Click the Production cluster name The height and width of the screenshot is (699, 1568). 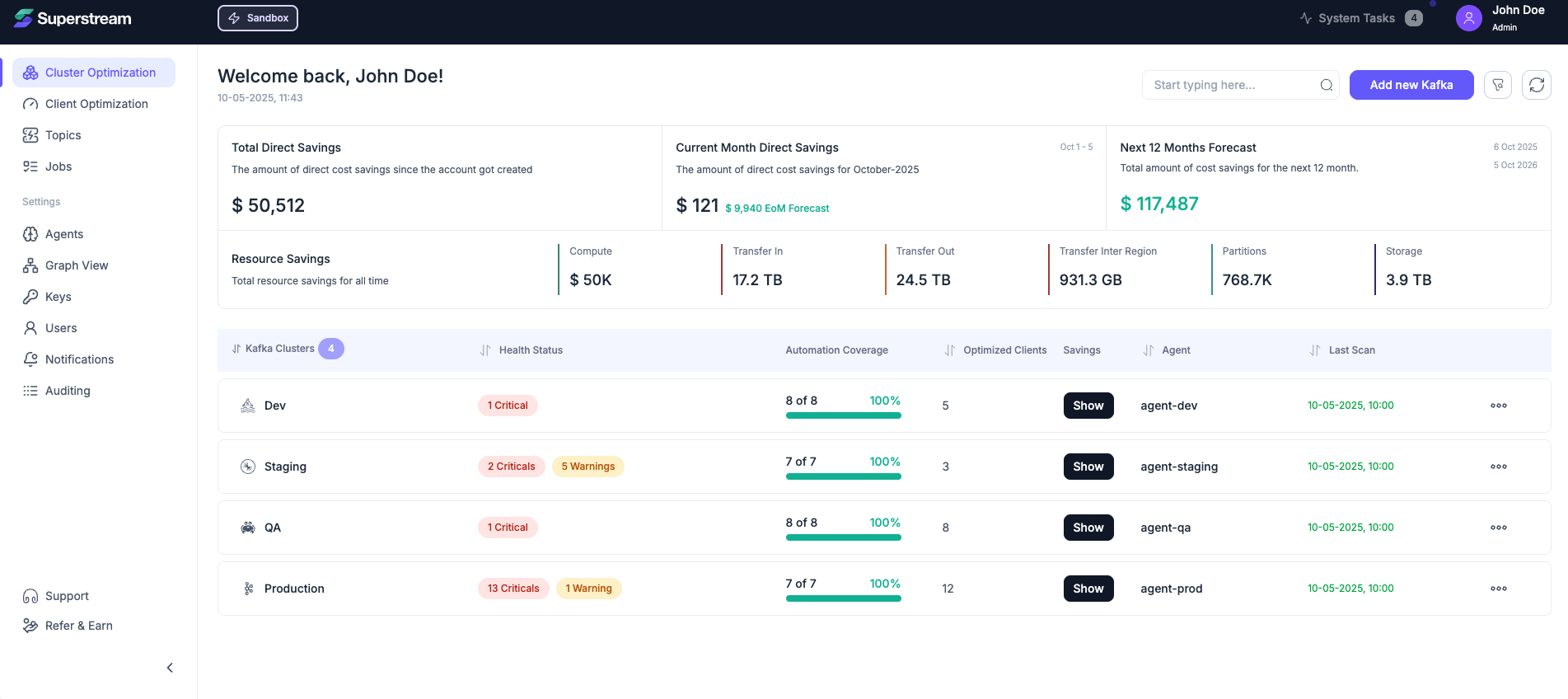[x=294, y=589]
